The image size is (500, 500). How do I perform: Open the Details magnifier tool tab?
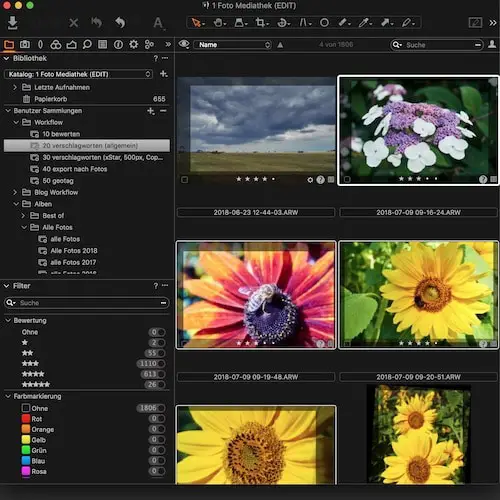(x=87, y=44)
